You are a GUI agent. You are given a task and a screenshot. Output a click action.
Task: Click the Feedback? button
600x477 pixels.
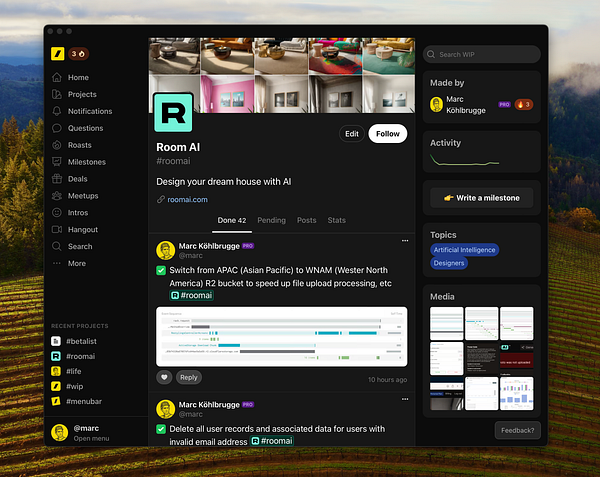(517, 430)
